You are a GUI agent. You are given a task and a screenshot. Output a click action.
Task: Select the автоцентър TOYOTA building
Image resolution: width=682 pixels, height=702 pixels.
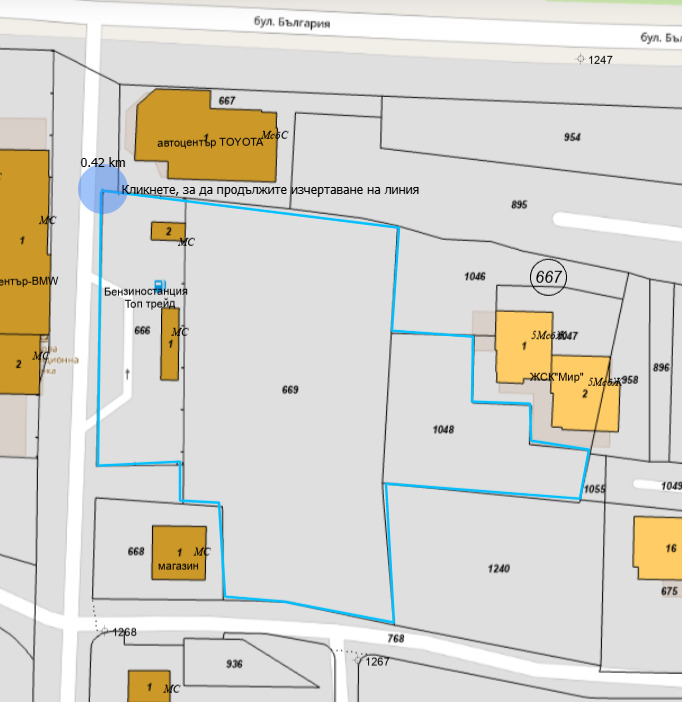(205, 125)
